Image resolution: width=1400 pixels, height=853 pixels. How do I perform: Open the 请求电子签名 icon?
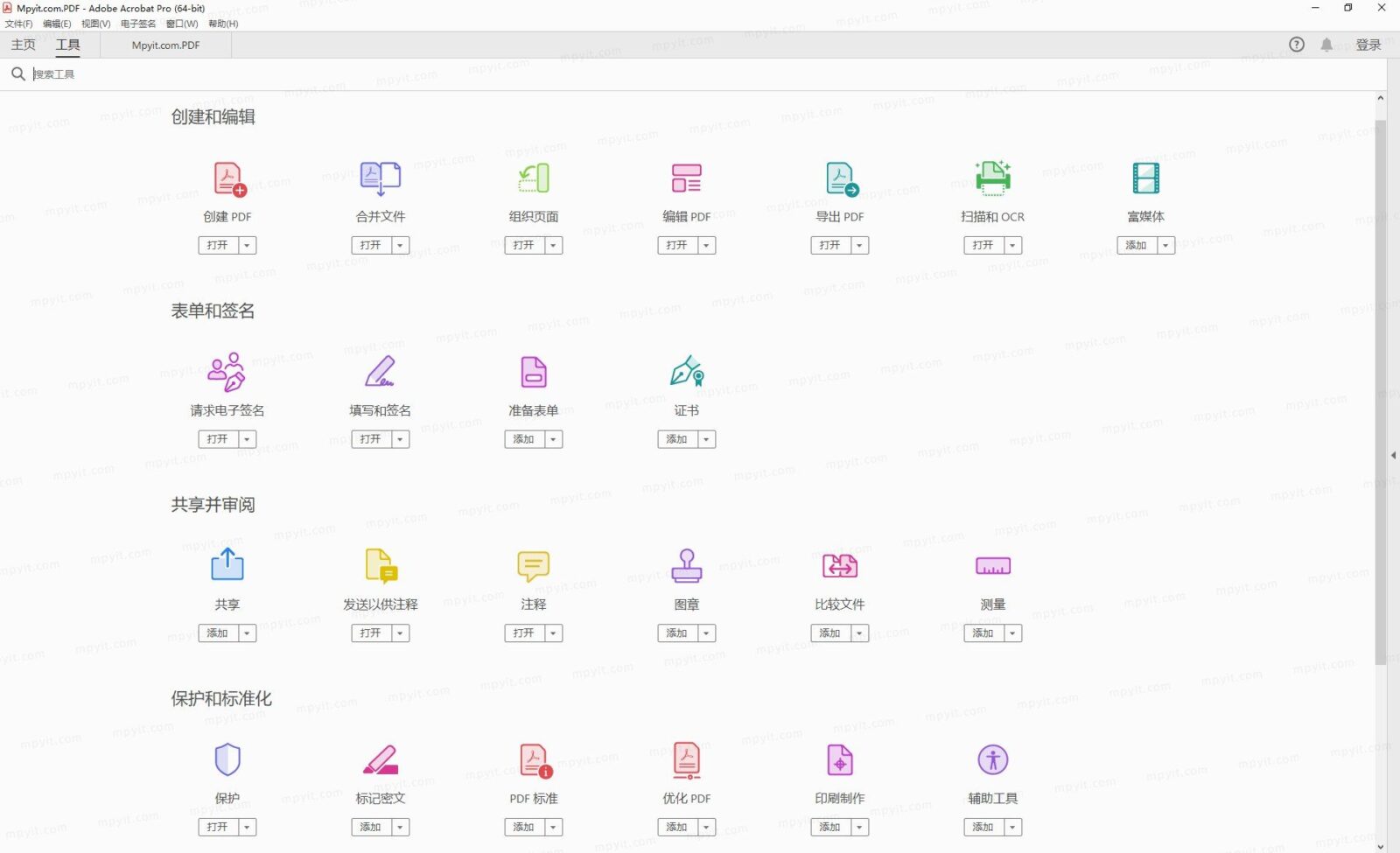point(227,372)
